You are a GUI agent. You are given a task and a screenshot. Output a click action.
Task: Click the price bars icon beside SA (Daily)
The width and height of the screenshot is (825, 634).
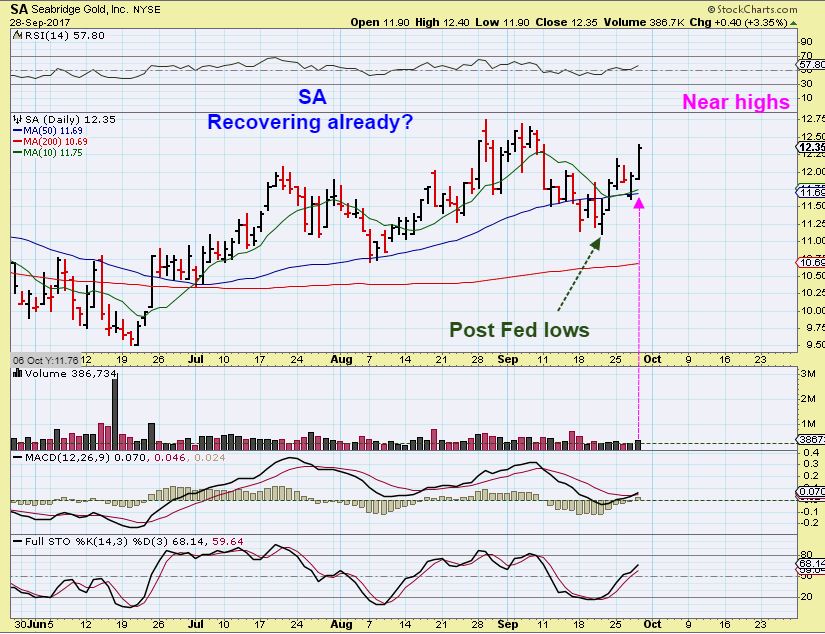[17, 119]
